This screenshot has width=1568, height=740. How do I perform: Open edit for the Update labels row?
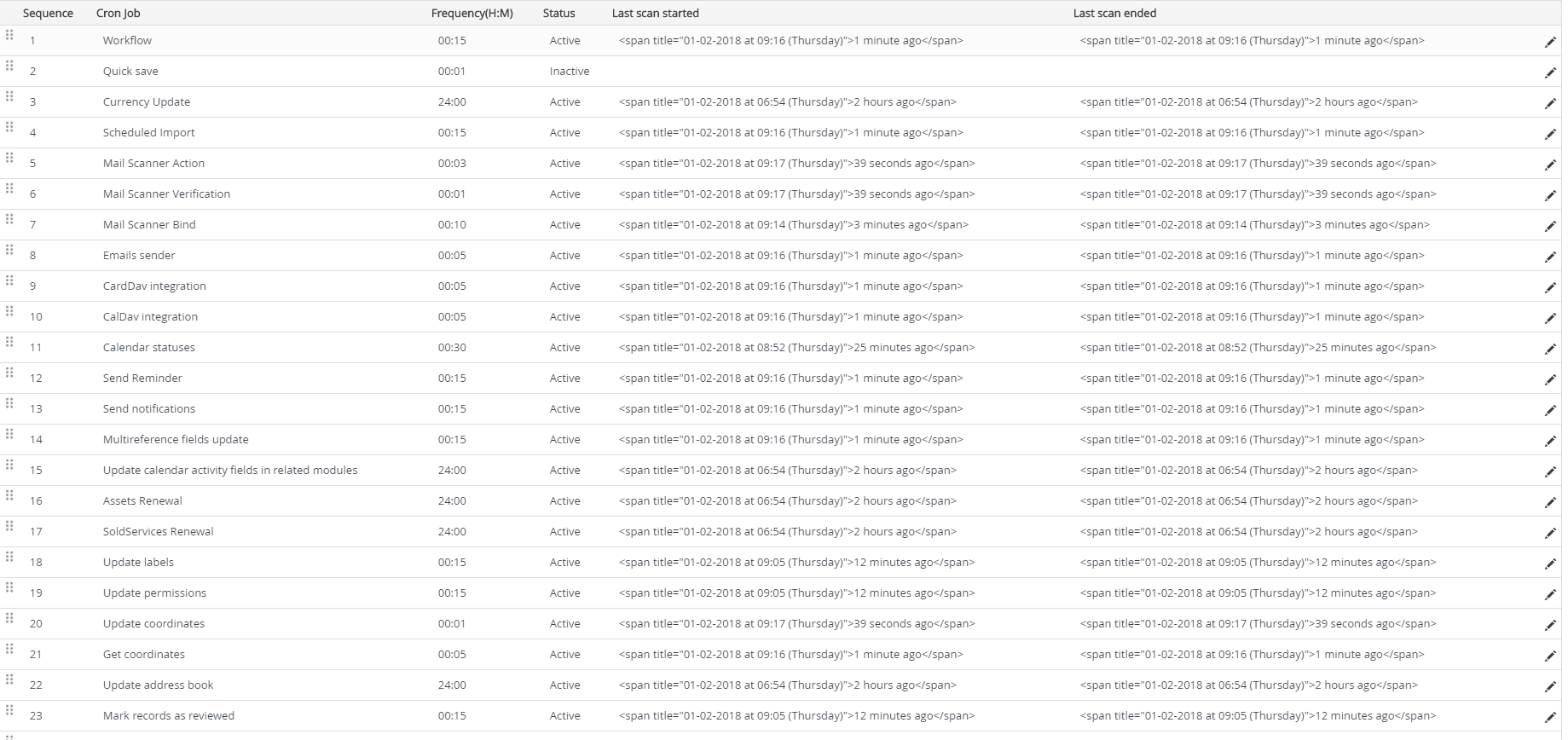[1550, 564]
